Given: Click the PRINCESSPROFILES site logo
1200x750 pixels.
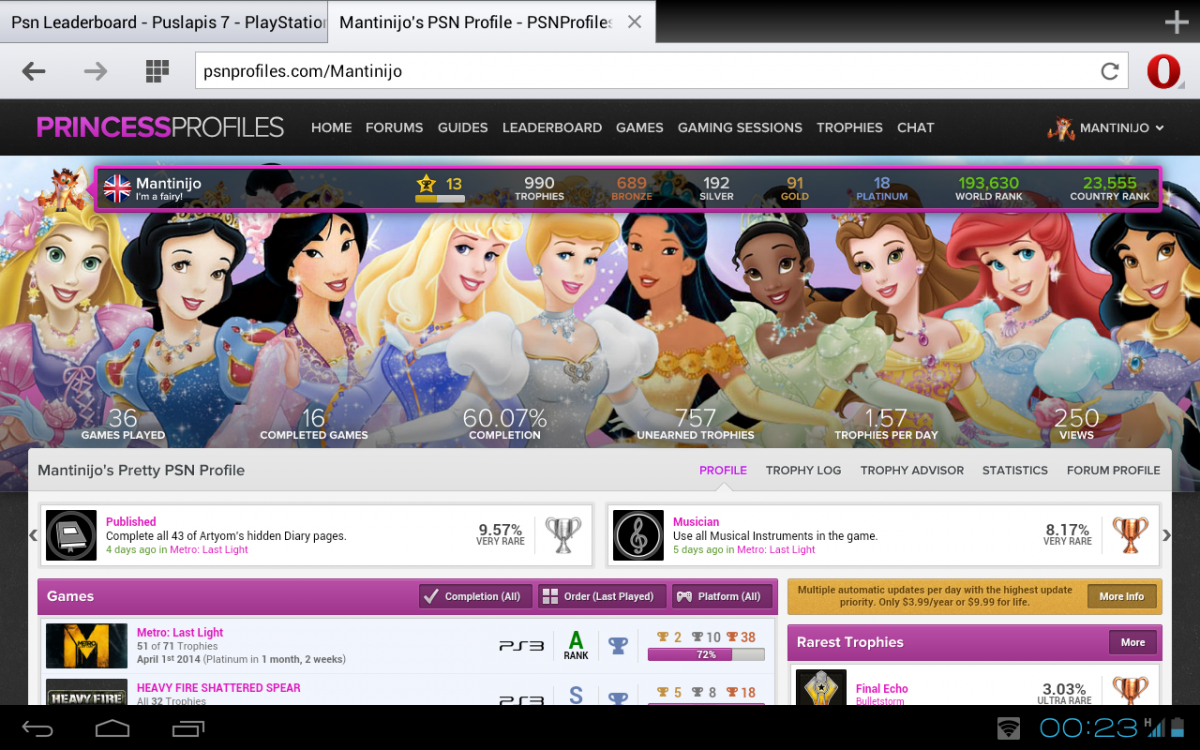Looking at the screenshot, I should [160, 127].
